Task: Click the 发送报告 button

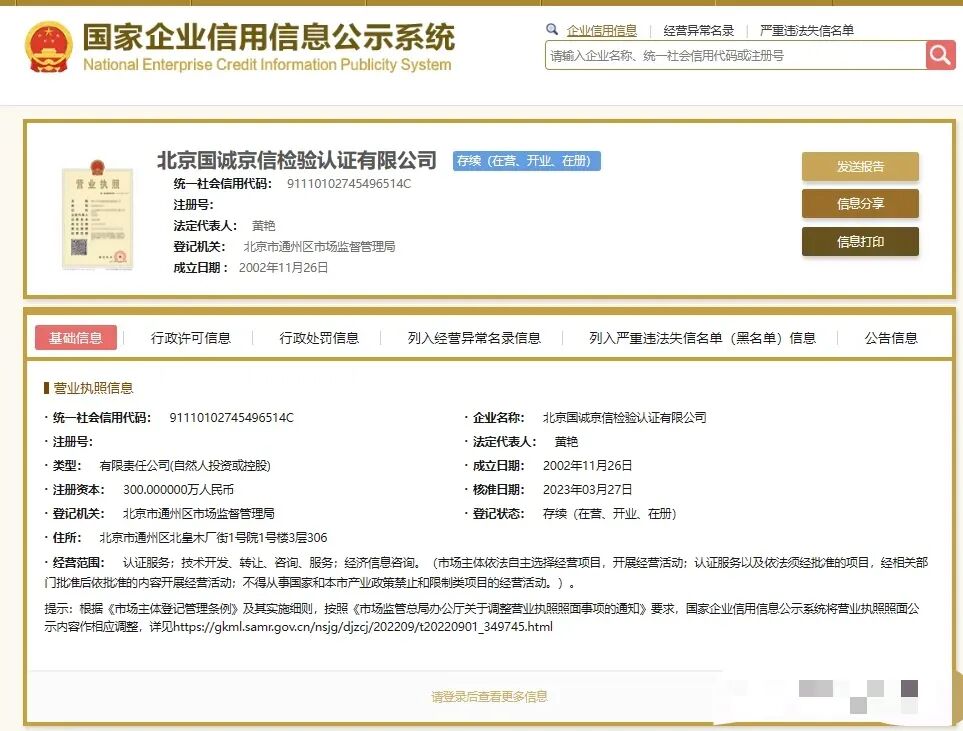Action: tap(860, 167)
